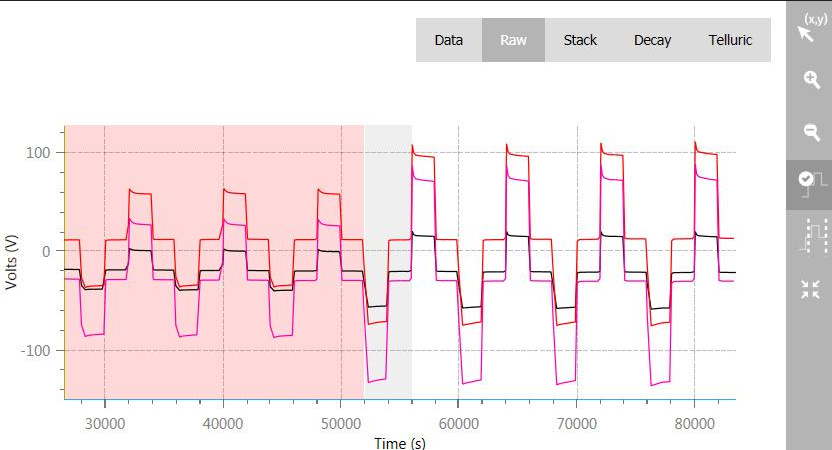Click the -100 tick label on the volts axis
The width and height of the screenshot is (832, 450).
point(38,351)
